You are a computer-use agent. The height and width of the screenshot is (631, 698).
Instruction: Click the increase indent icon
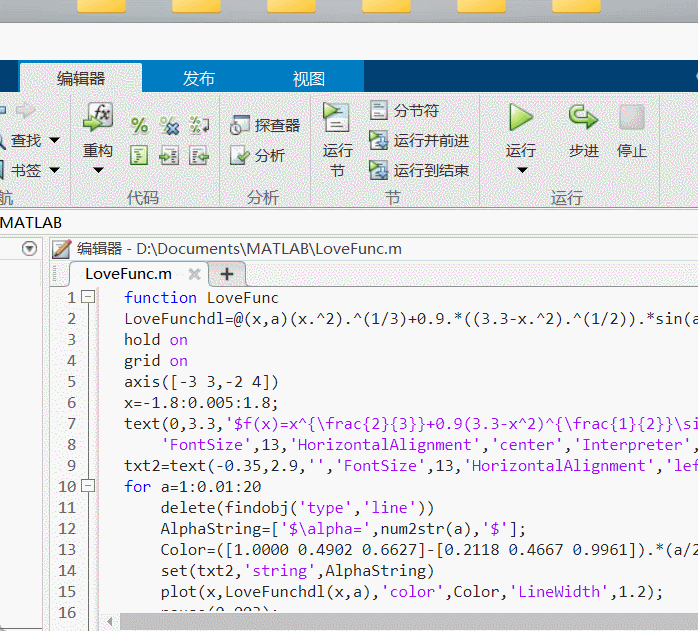169,156
